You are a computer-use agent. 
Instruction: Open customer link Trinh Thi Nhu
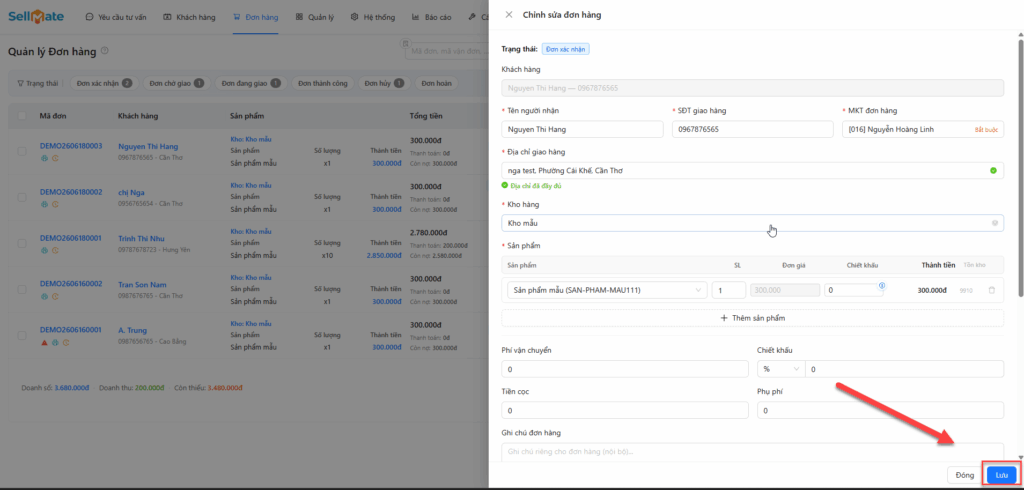tap(140, 238)
